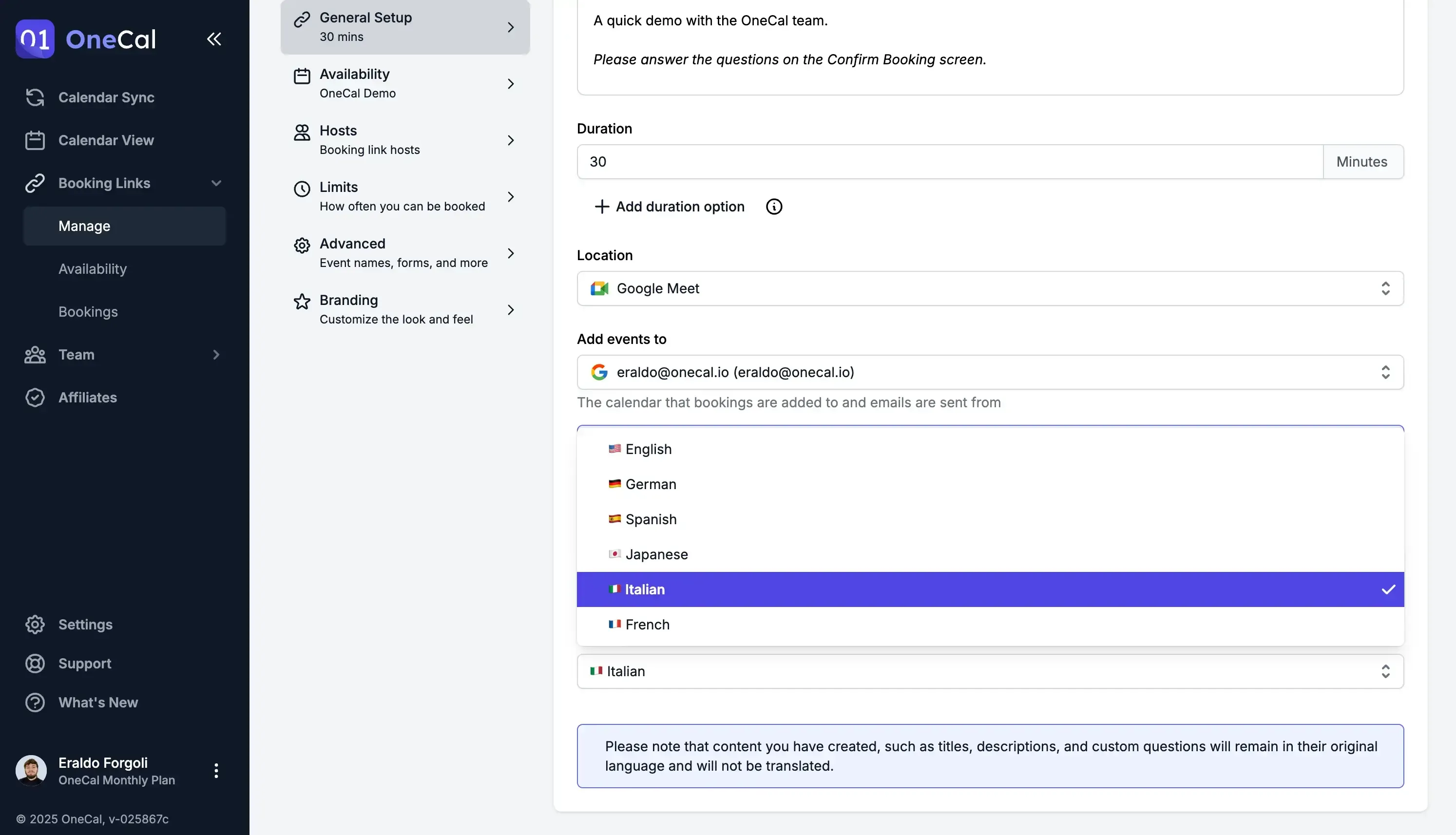Click the Advanced settings gear icon
Image resolution: width=1456 pixels, height=835 pixels.
[x=302, y=245]
